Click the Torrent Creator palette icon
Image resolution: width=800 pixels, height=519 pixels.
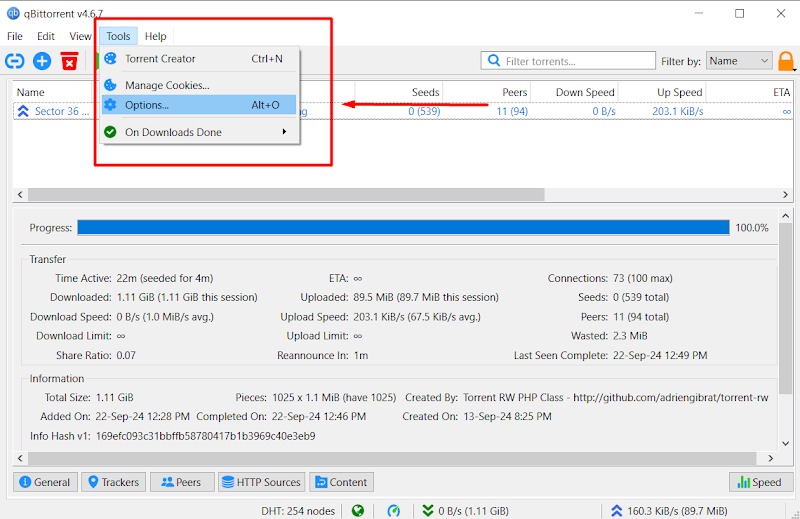(110, 59)
